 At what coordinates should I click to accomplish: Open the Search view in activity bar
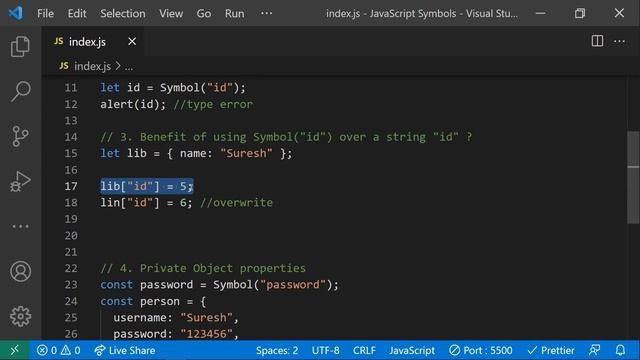pyautogui.click(x=20, y=91)
